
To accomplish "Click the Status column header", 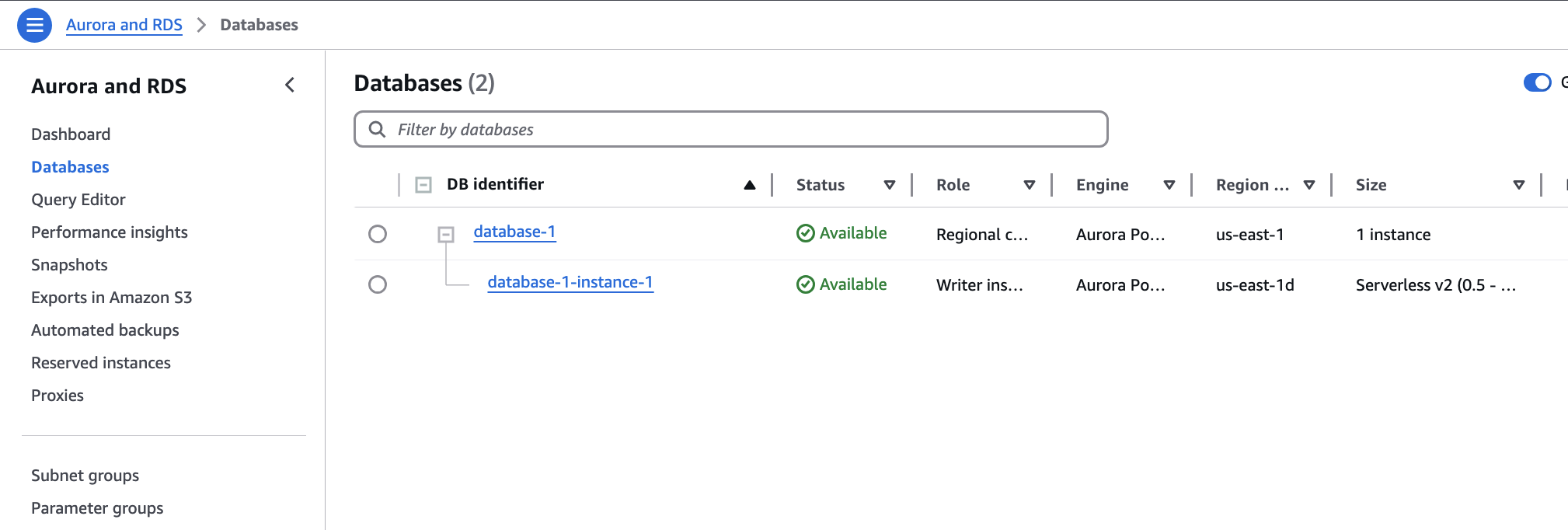I will coord(821,185).
